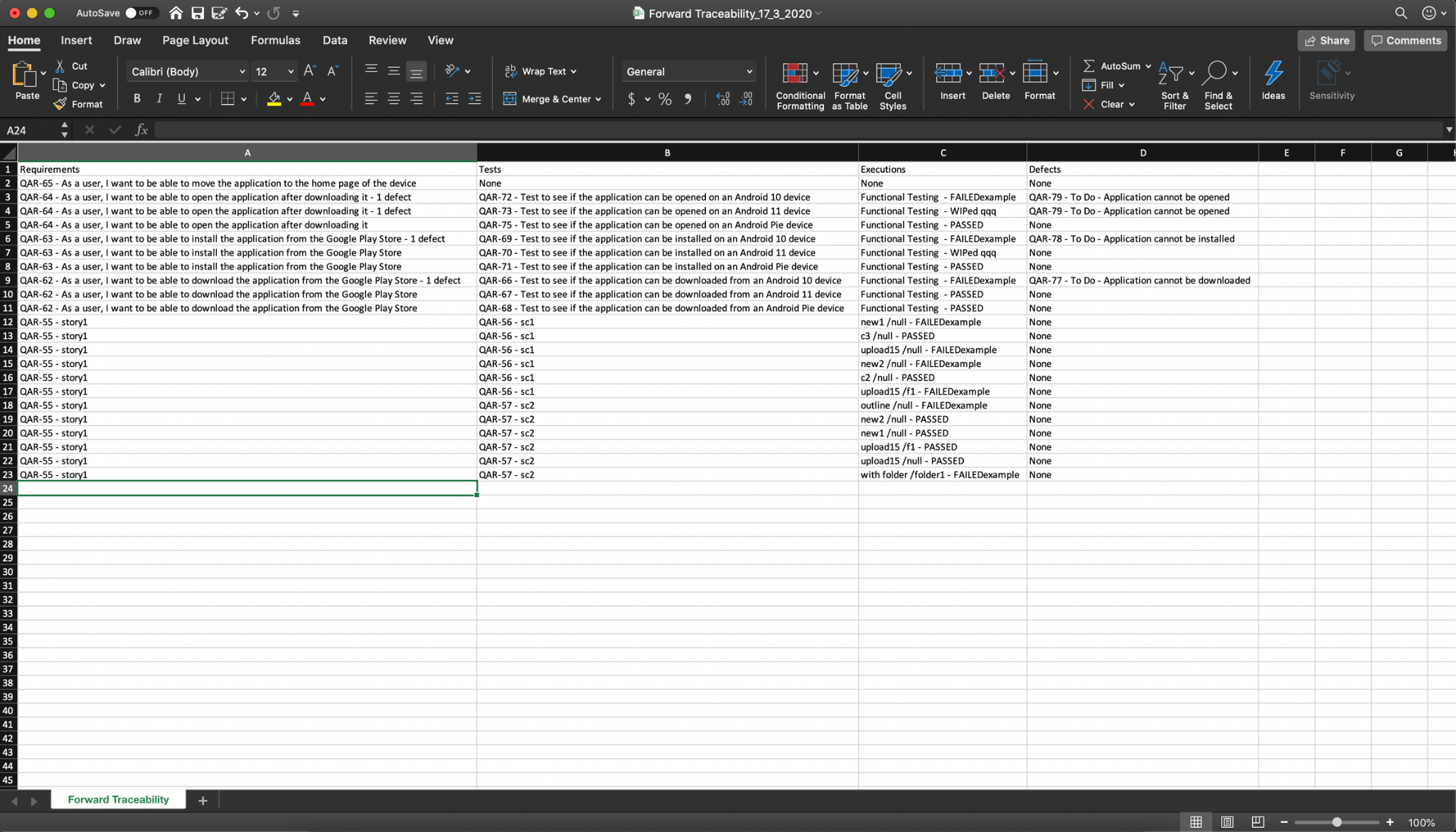
Task: Toggle Align Middle
Action: [x=393, y=70]
